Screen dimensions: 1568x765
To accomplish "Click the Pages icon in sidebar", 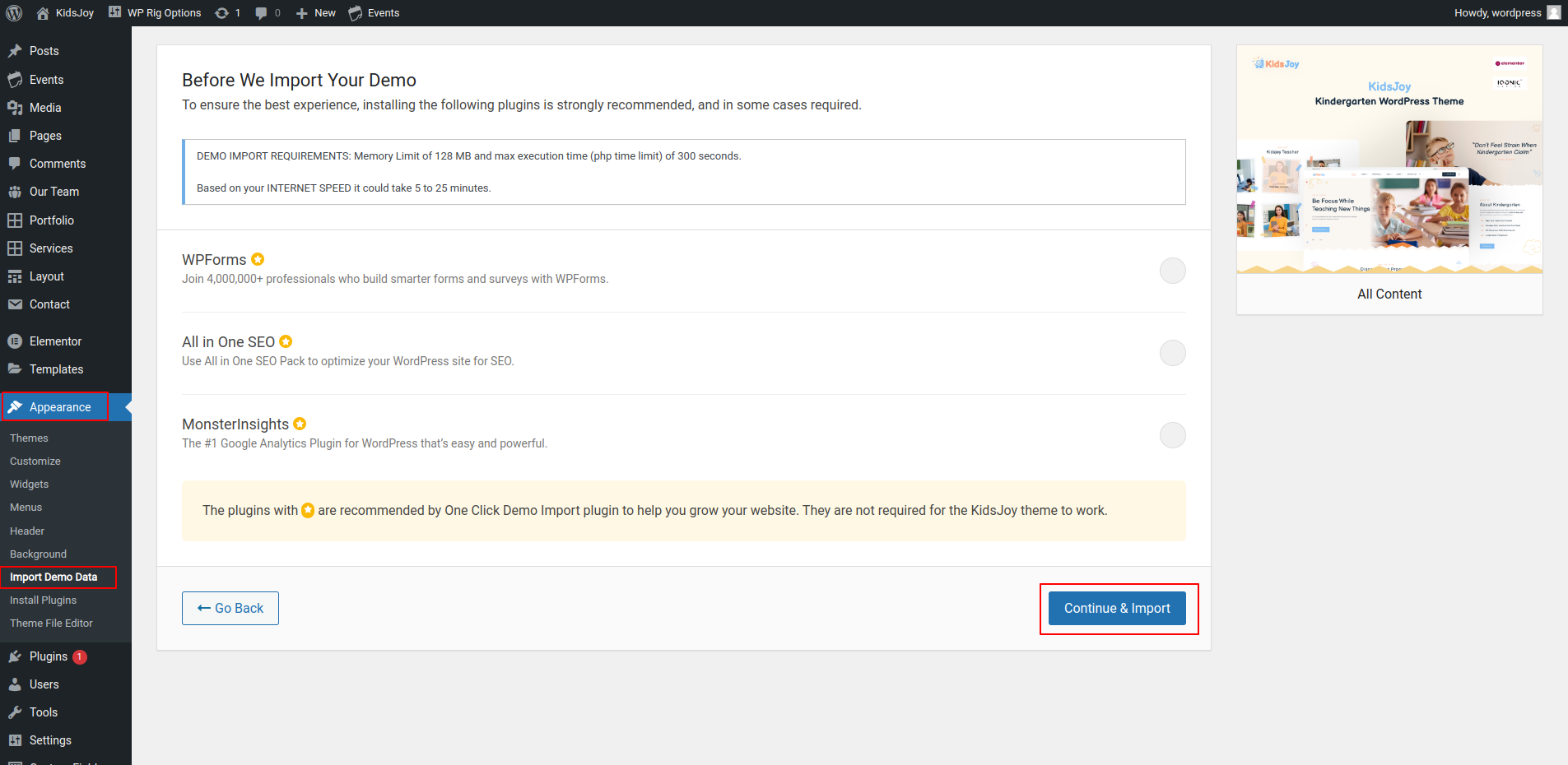I will (15, 136).
